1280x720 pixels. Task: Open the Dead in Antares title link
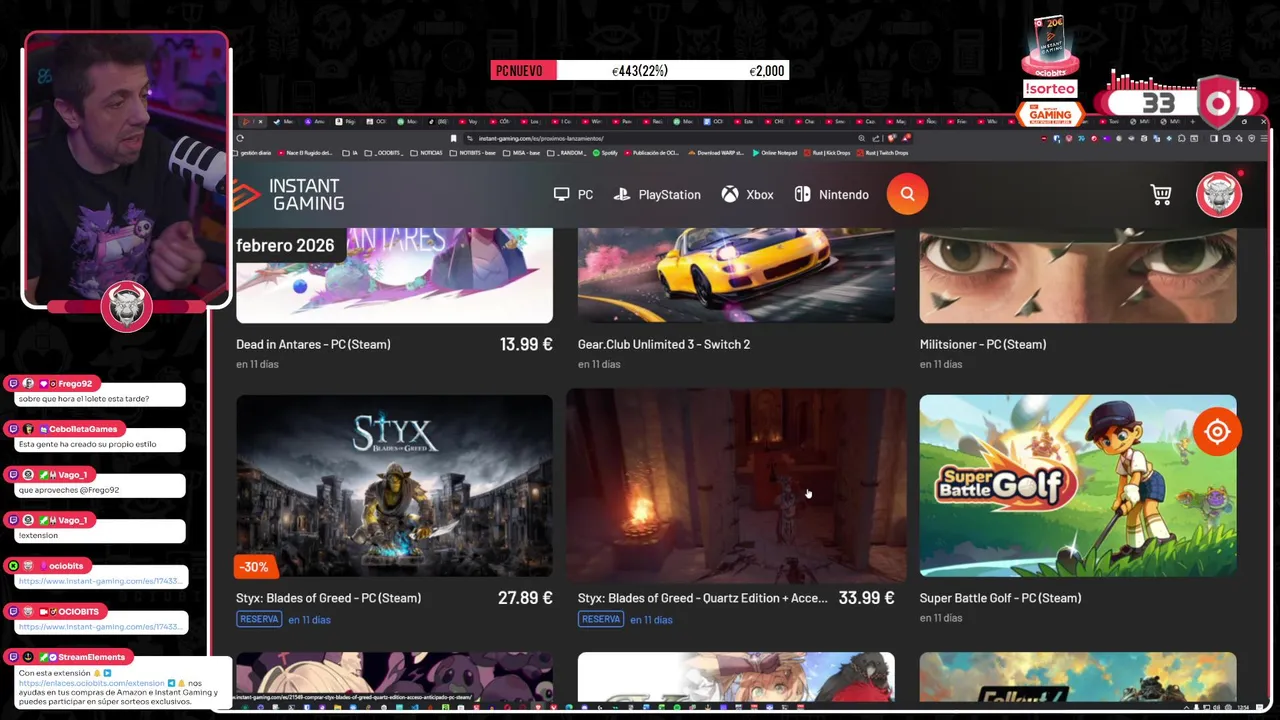pyautogui.click(x=313, y=344)
